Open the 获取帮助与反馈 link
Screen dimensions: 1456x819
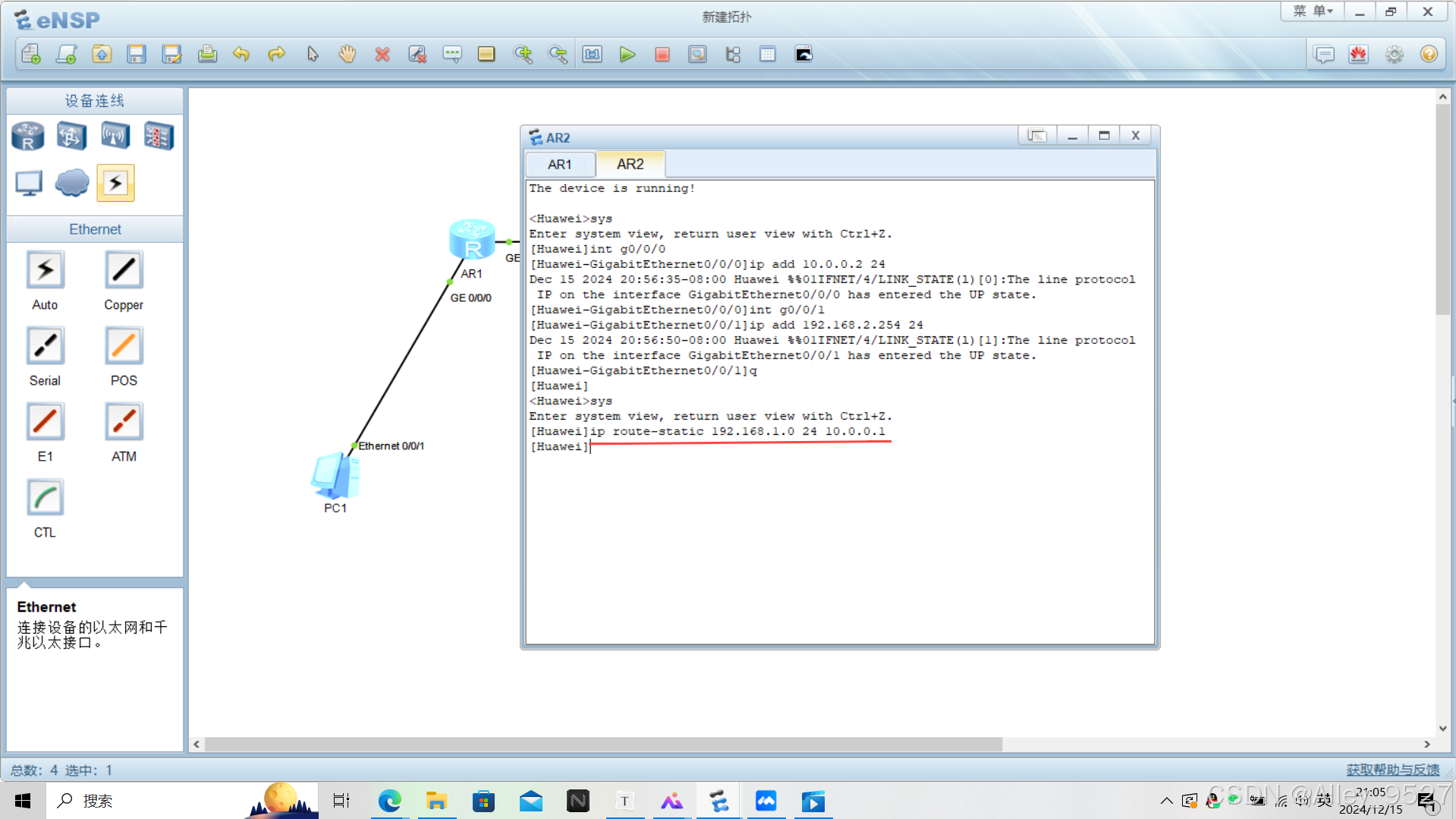pos(1392,770)
